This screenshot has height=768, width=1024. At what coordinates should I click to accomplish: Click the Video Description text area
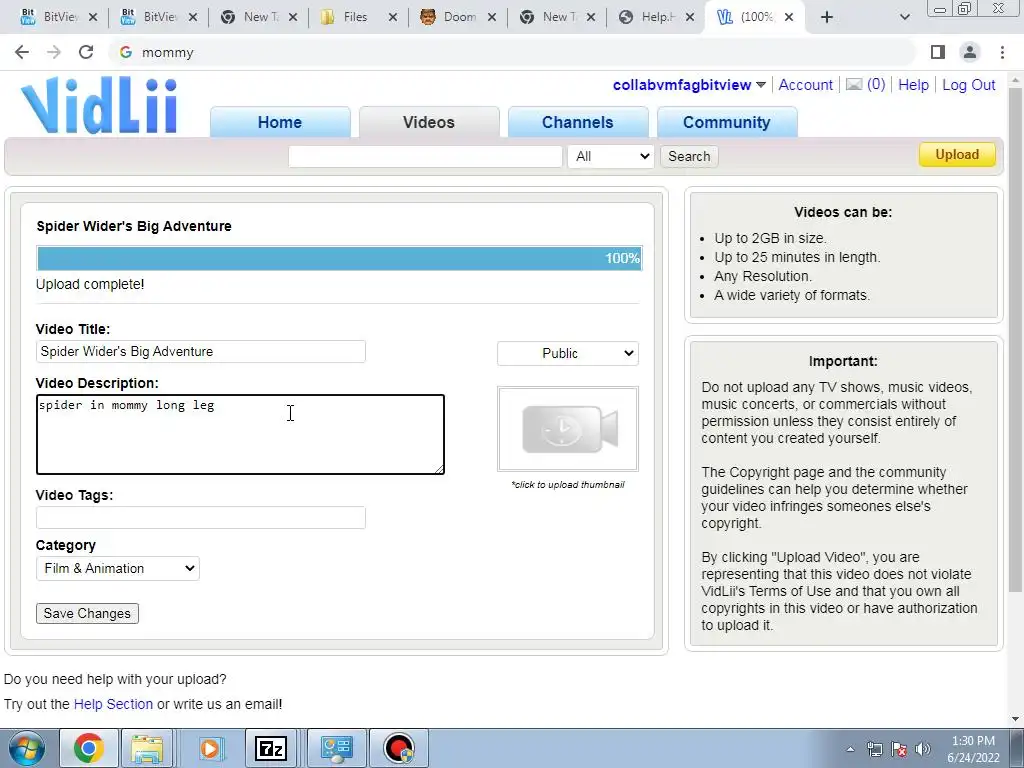pyautogui.click(x=240, y=434)
